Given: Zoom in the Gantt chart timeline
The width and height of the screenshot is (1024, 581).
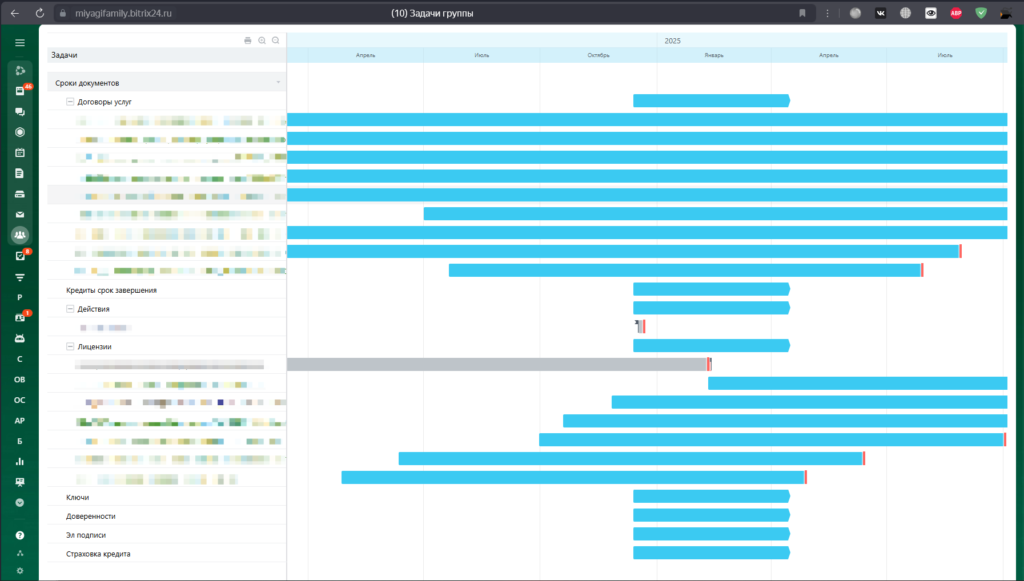Looking at the screenshot, I should point(262,40).
